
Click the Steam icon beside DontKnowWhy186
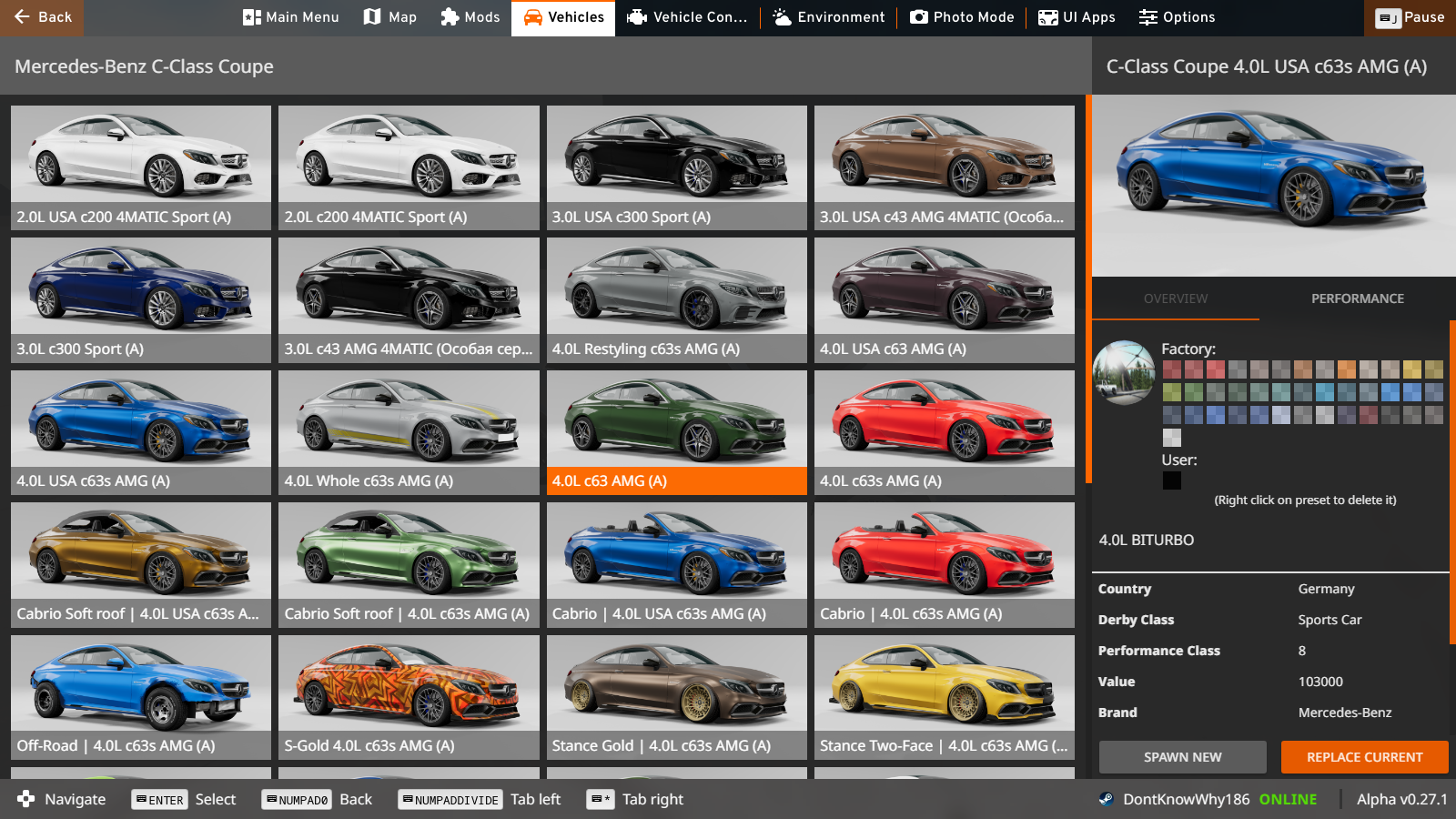coord(1106,799)
